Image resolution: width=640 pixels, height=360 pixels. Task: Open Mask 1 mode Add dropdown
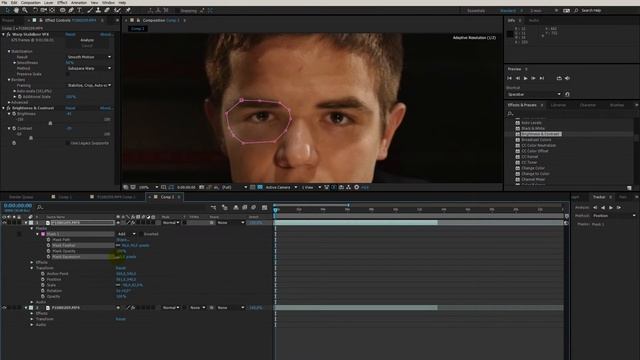[x=126, y=234]
